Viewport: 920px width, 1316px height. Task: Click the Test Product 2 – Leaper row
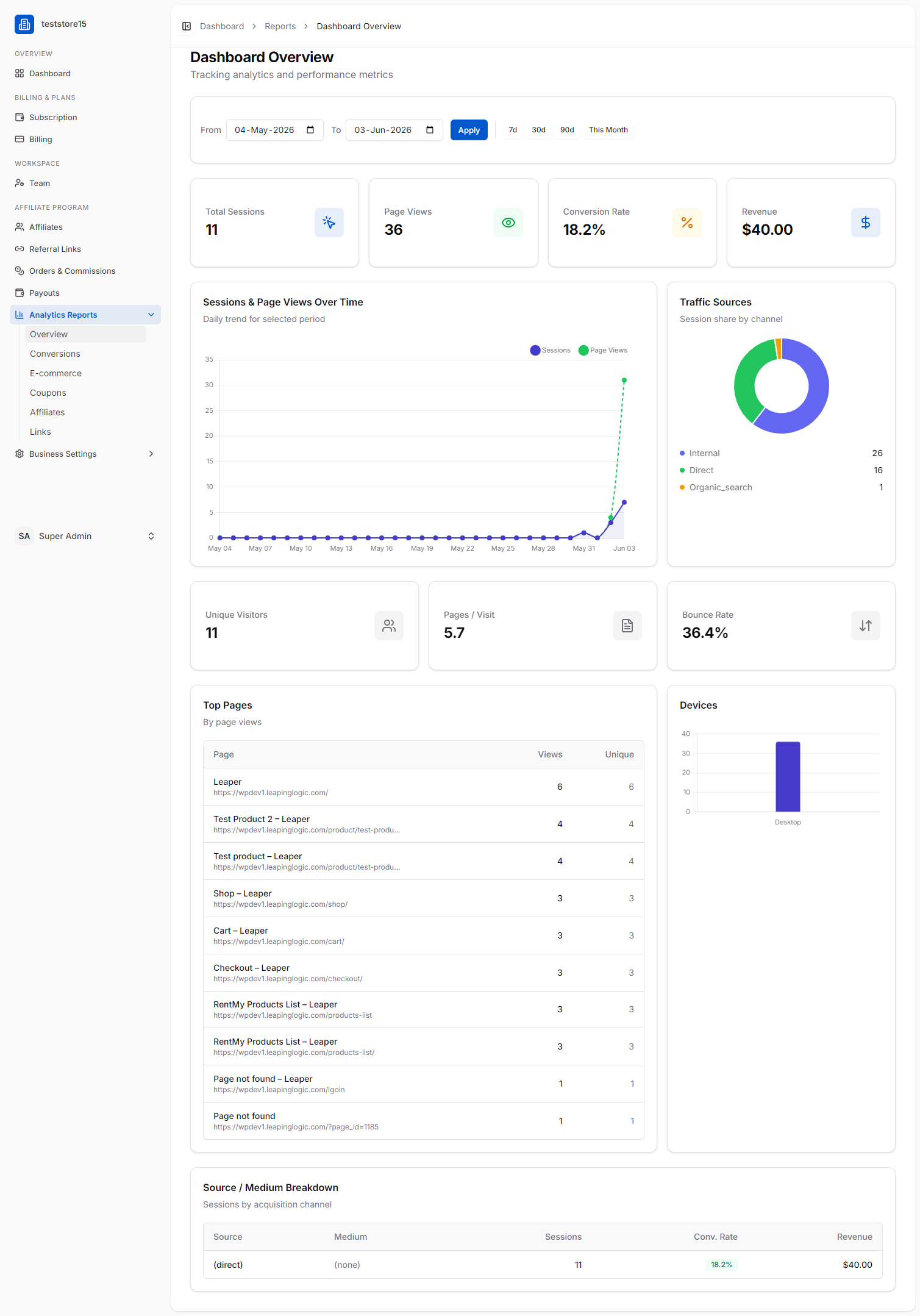point(423,824)
